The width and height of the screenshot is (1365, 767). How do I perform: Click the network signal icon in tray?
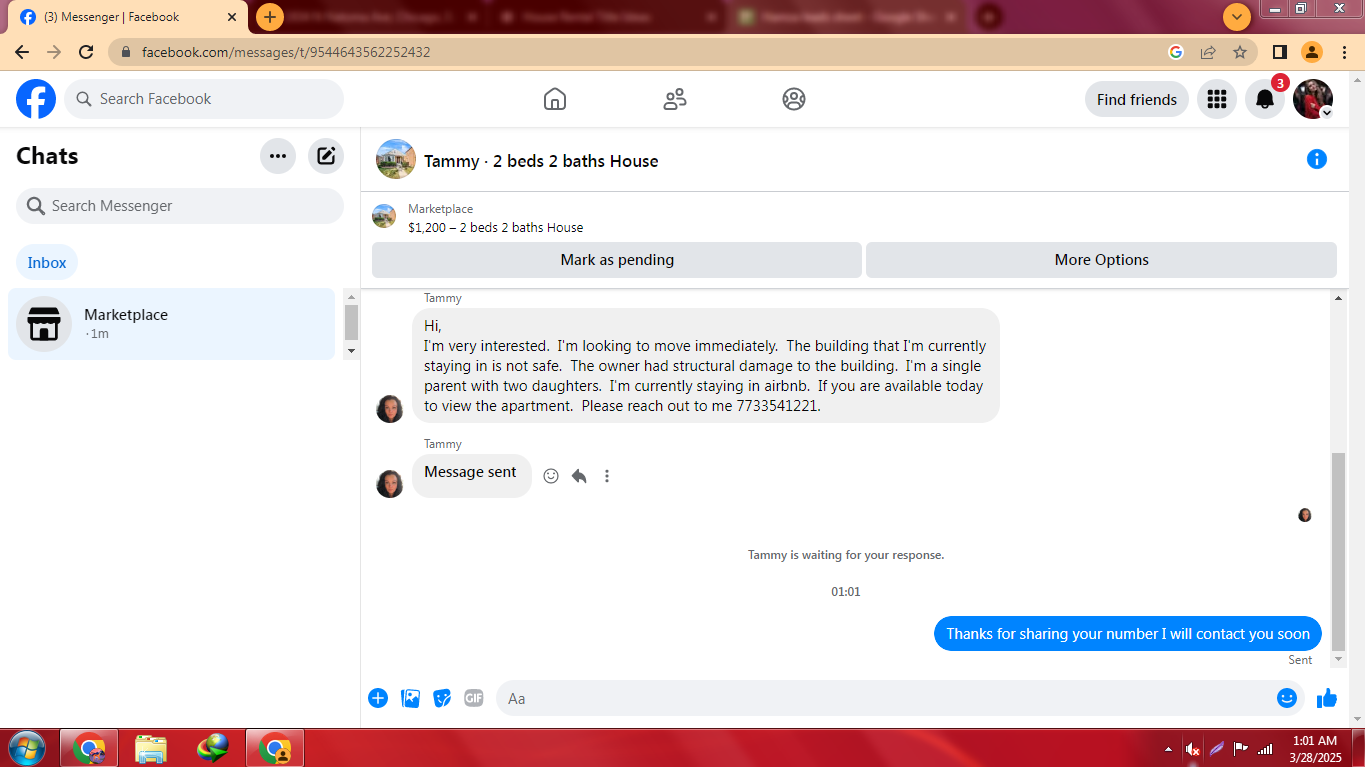[x=1265, y=748]
